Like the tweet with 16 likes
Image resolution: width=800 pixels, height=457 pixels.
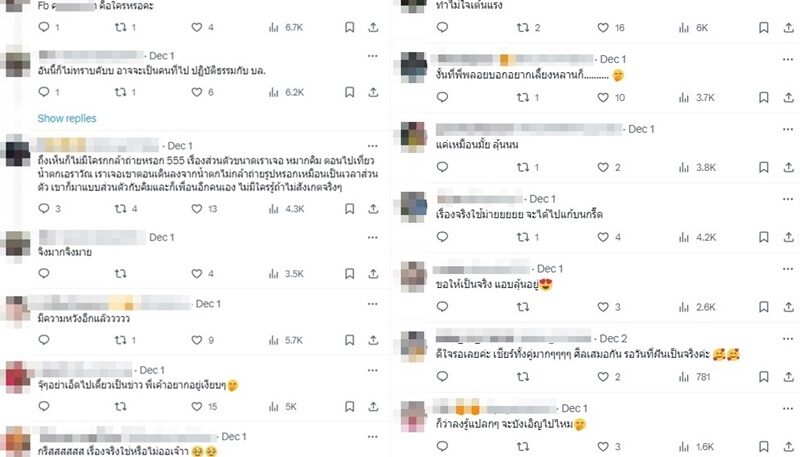click(603, 28)
